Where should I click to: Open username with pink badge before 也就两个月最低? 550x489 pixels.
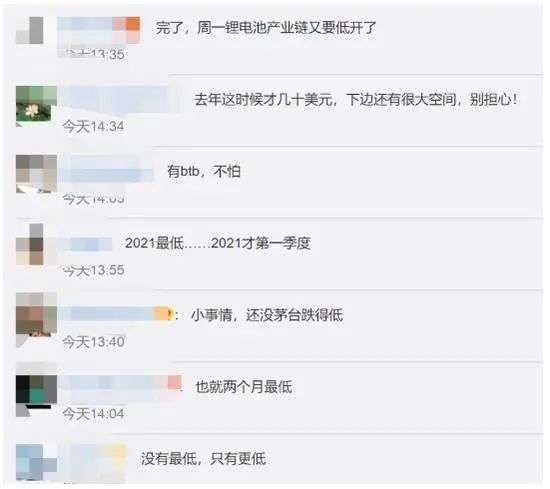pyautogui.click(x=120, y=384)
